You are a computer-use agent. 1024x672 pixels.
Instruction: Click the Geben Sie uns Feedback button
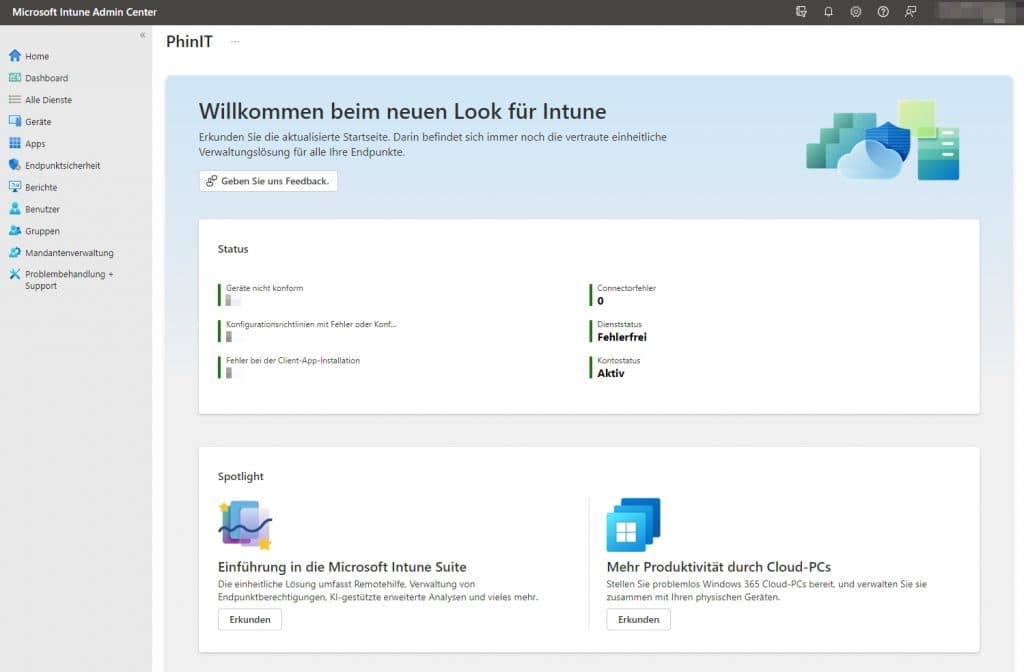point(268,181)
